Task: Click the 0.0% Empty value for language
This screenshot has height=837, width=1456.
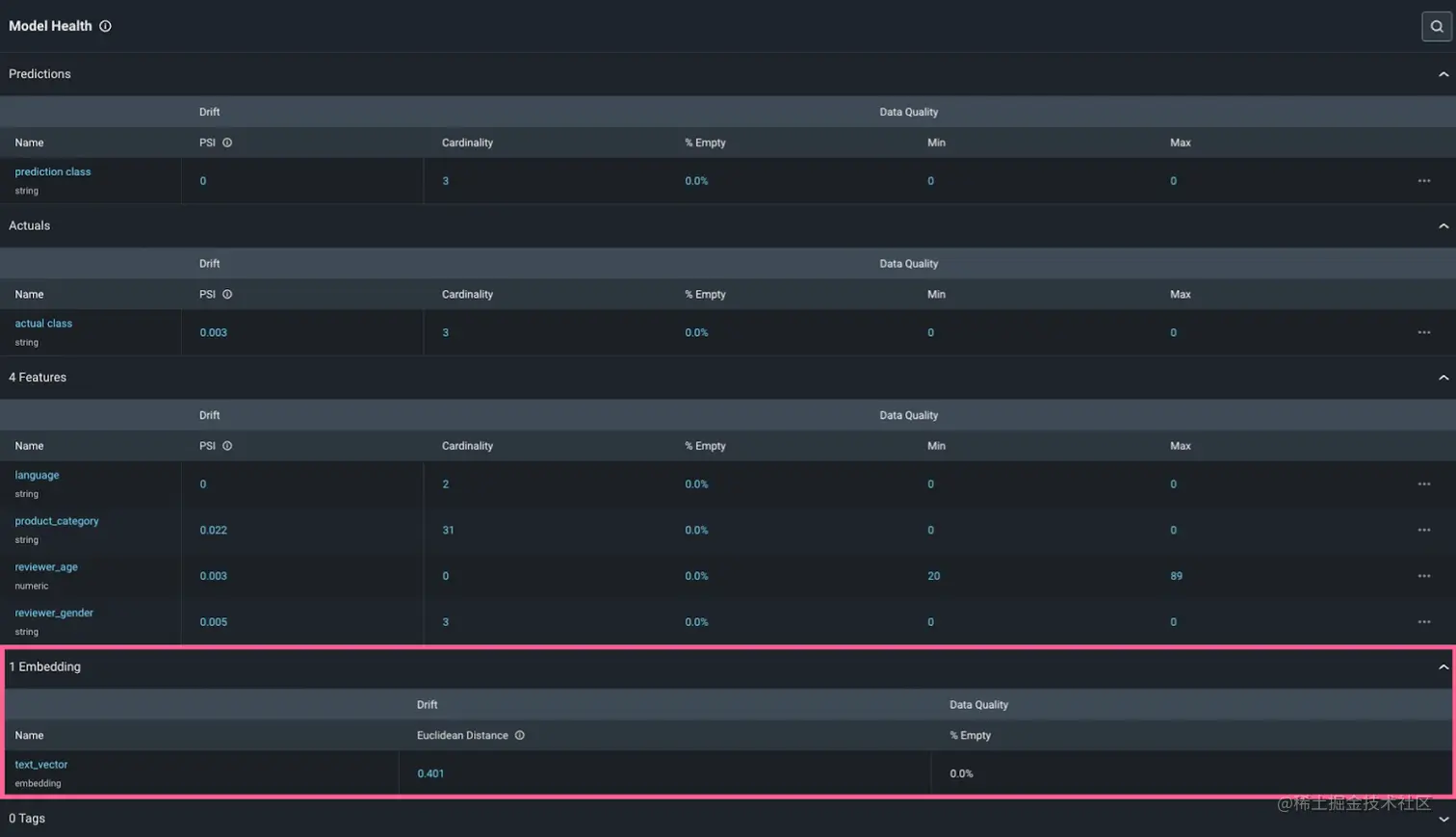Action: pyautogui.click(x=696, y=484)
